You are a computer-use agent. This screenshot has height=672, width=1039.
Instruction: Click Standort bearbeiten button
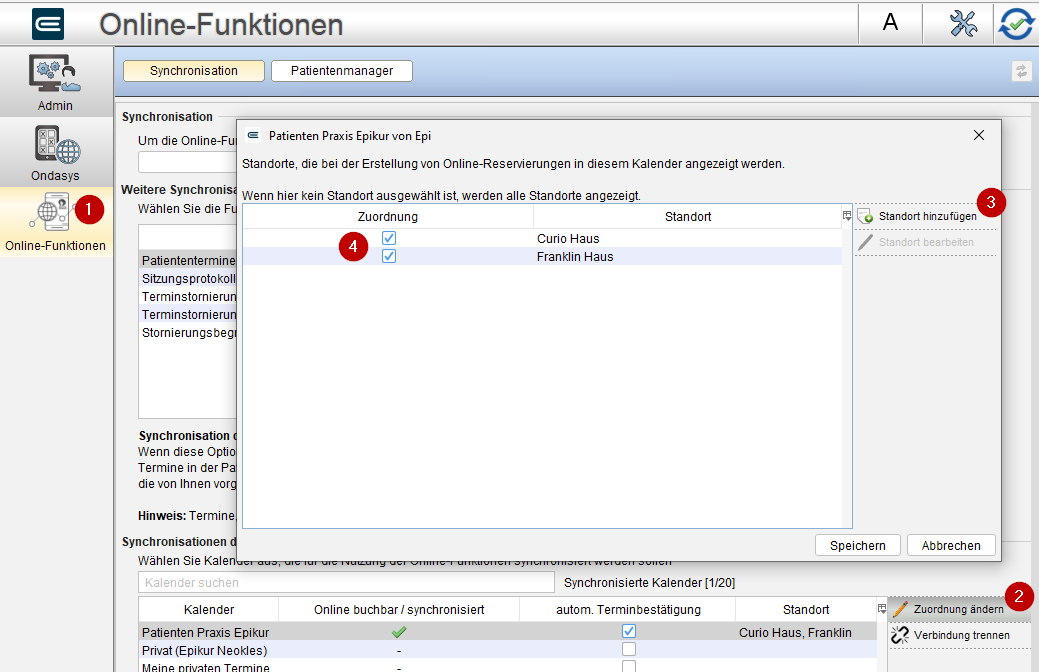(925, 243)
